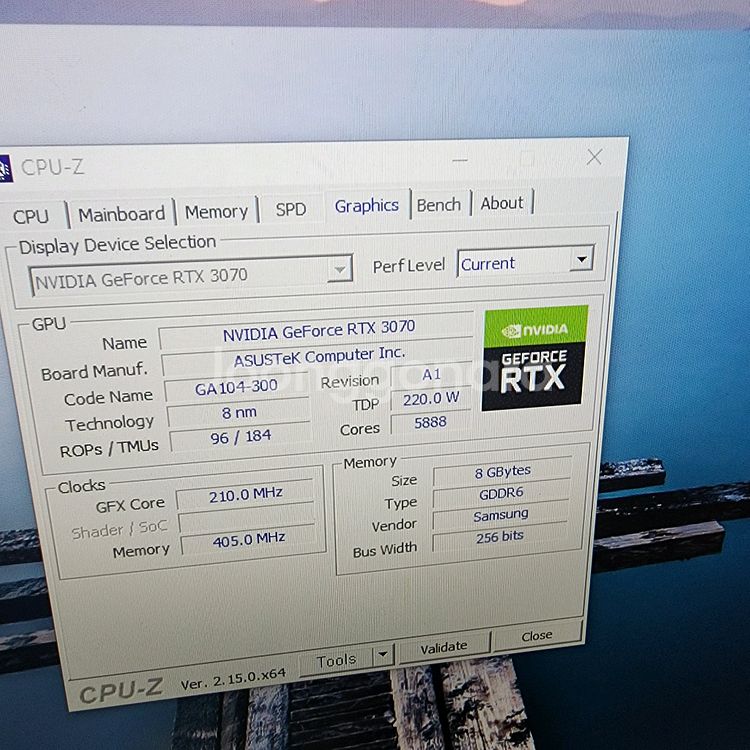Click the GPU Name field value

(x=317, y=332)
